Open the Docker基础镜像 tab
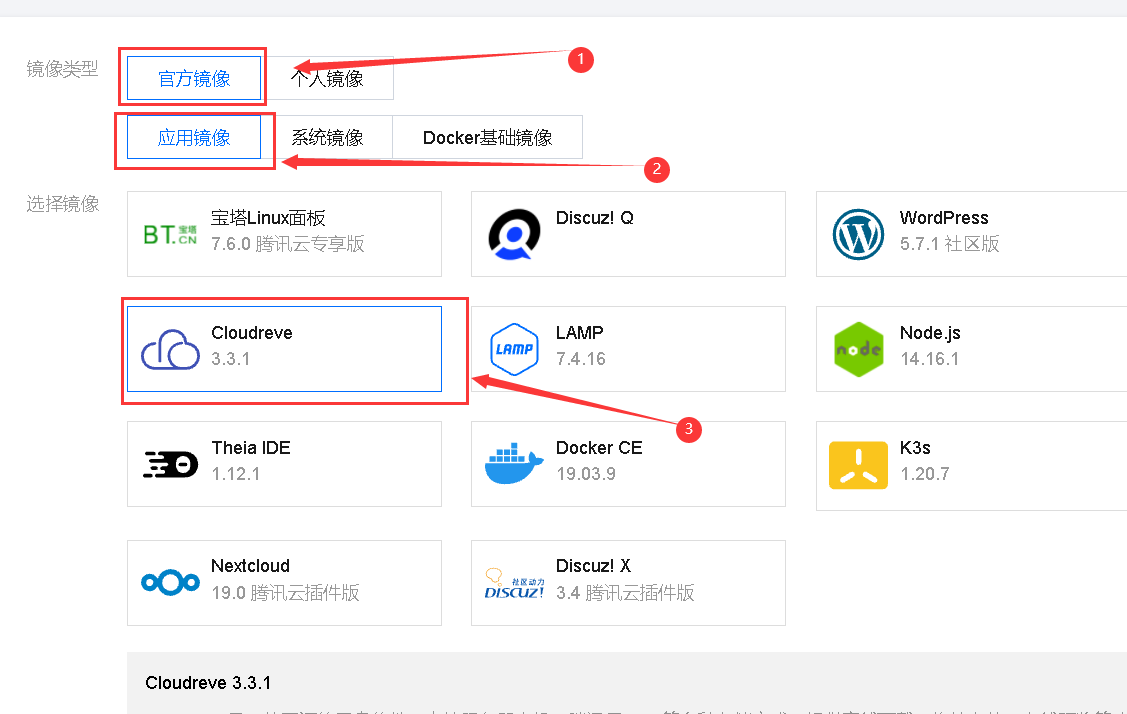1127x714 pixels. [x=487, y=137]
